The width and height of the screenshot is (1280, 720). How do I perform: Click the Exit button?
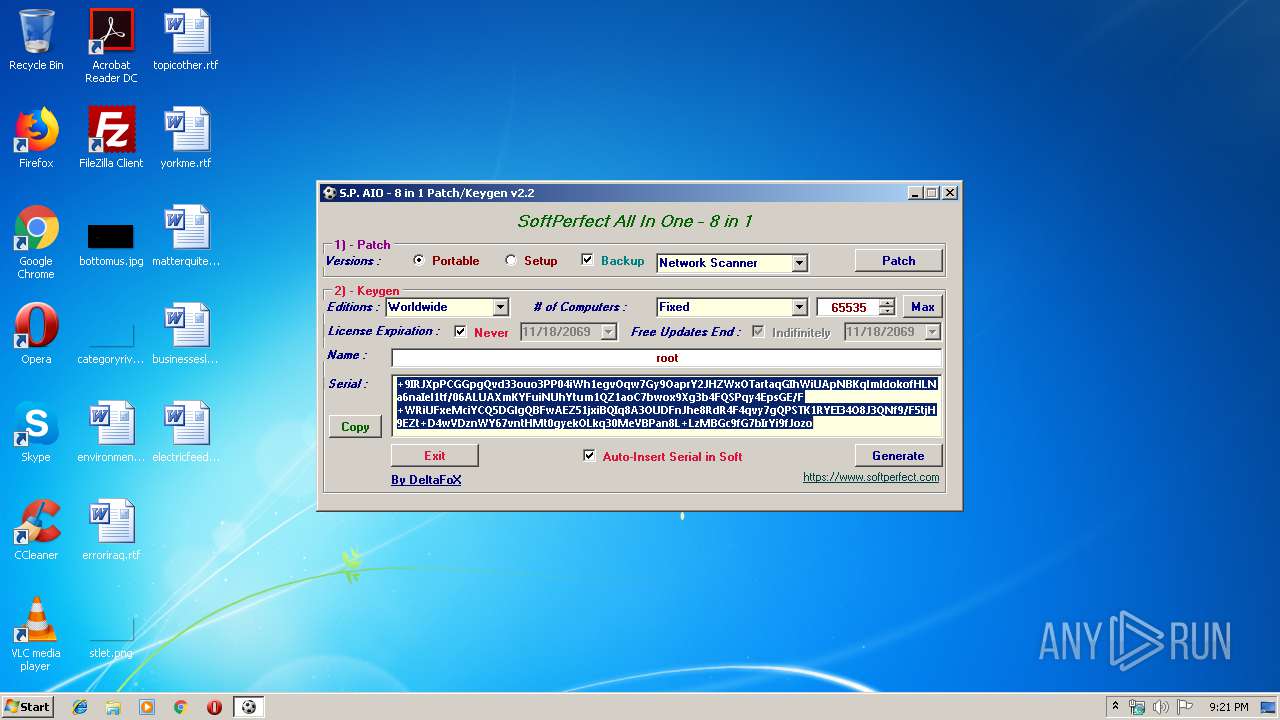[x=434, y=455]
